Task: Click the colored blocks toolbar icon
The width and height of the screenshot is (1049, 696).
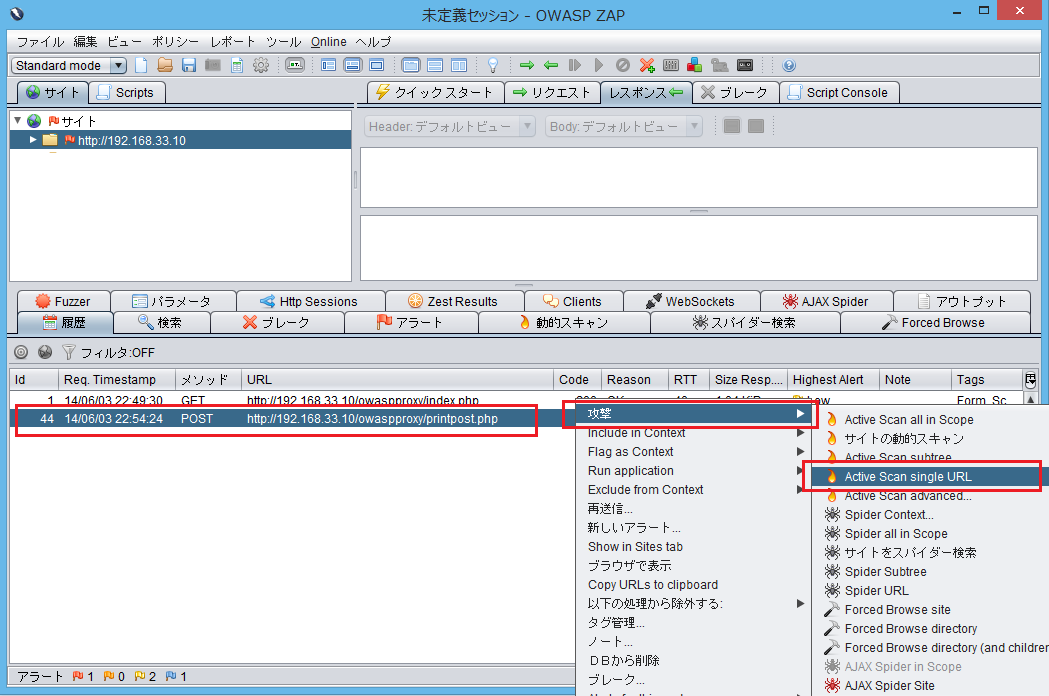Action: click(x=694, y=65)
